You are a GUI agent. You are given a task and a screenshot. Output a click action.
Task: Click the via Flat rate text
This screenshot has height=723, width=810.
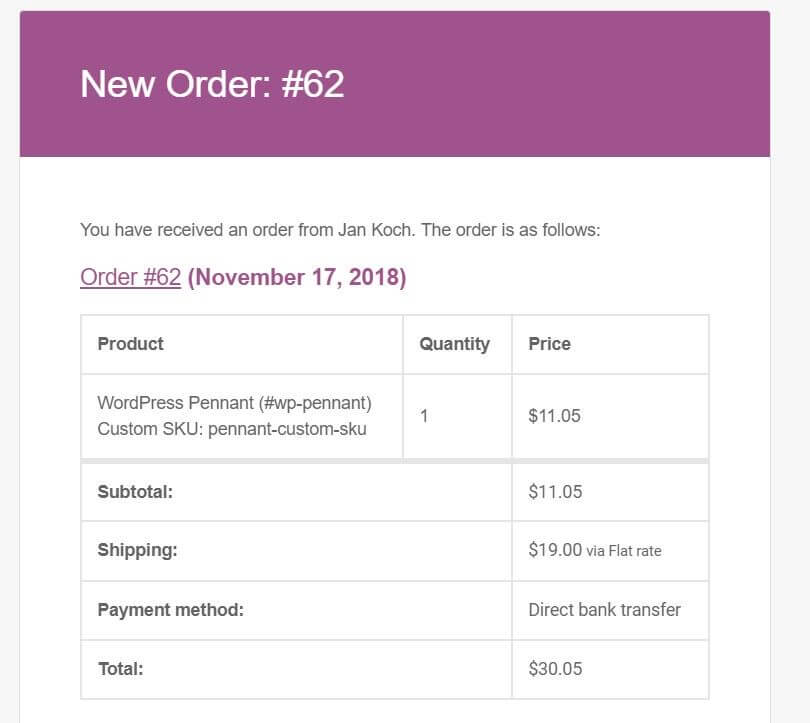(624, 551)
